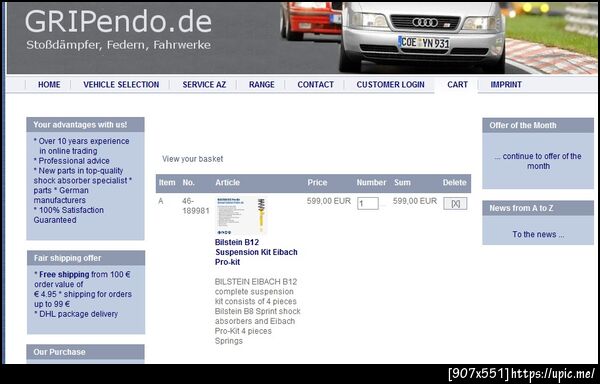This screenshot has height=384, width=600.
Task: Click the Offer of the Month panel header
Action: (538, 125)
